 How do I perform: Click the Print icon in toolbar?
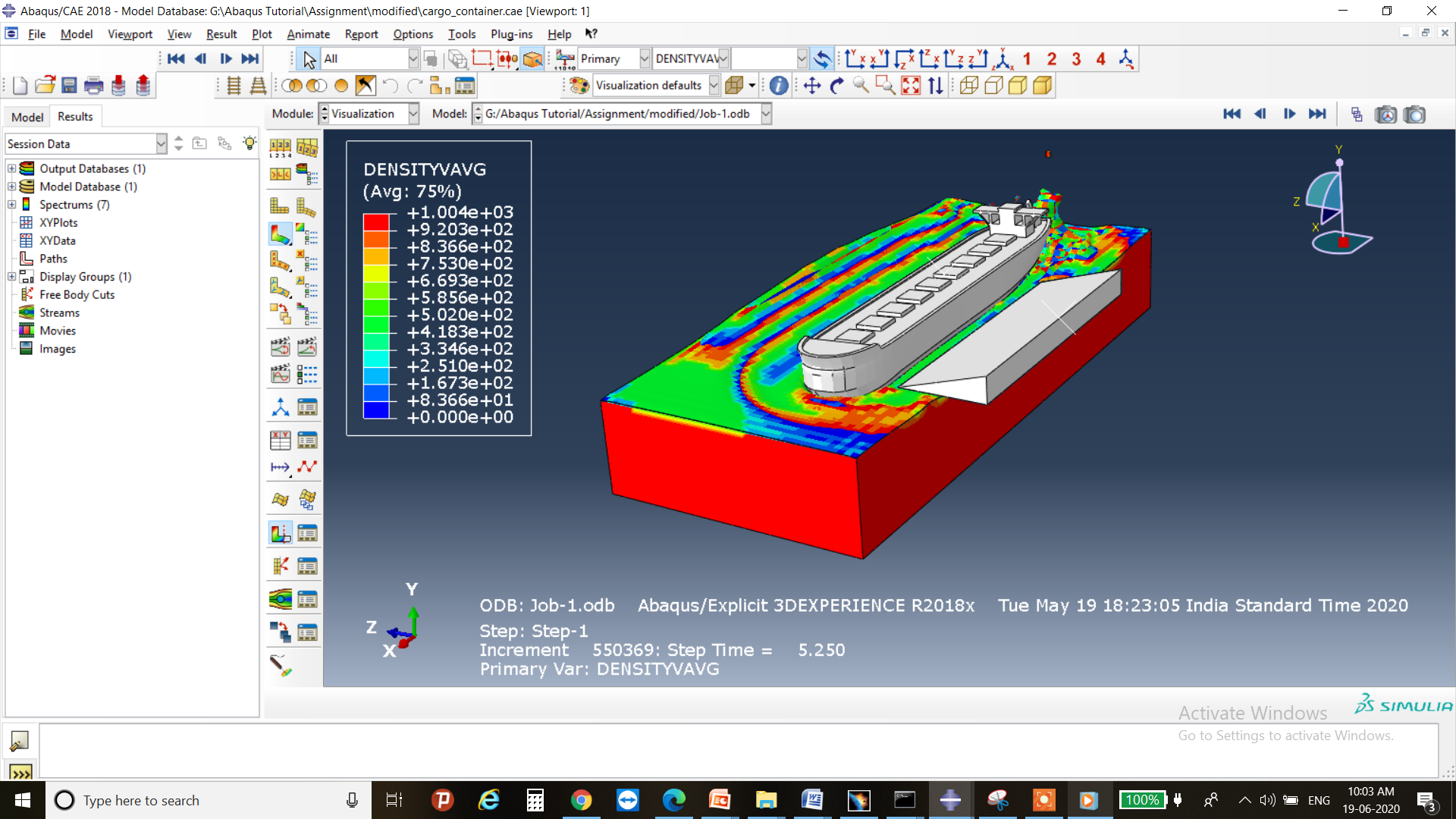(x=93, y=86)
